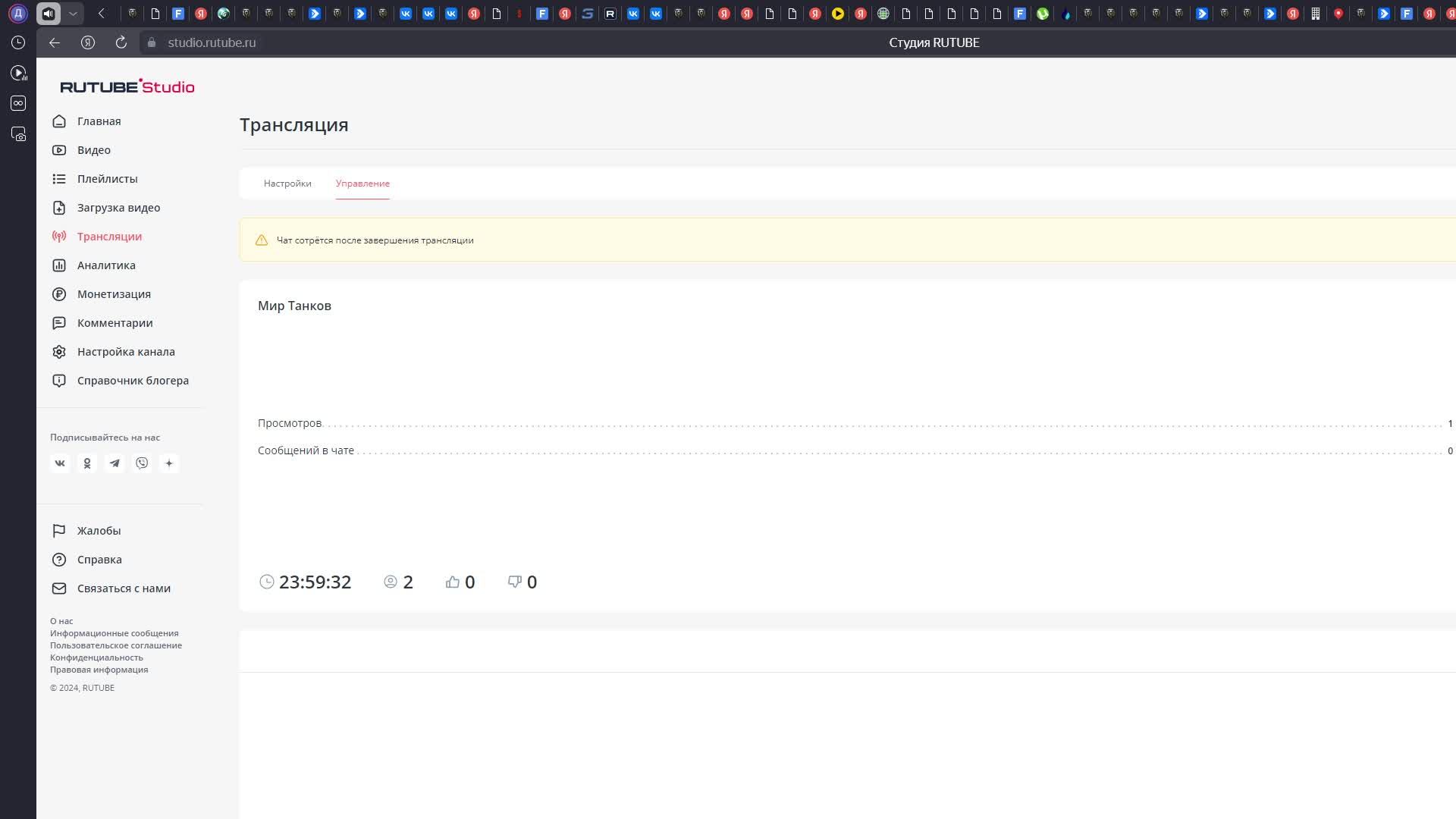
Task: Open the Viber social icon
Action: point(142,463)
